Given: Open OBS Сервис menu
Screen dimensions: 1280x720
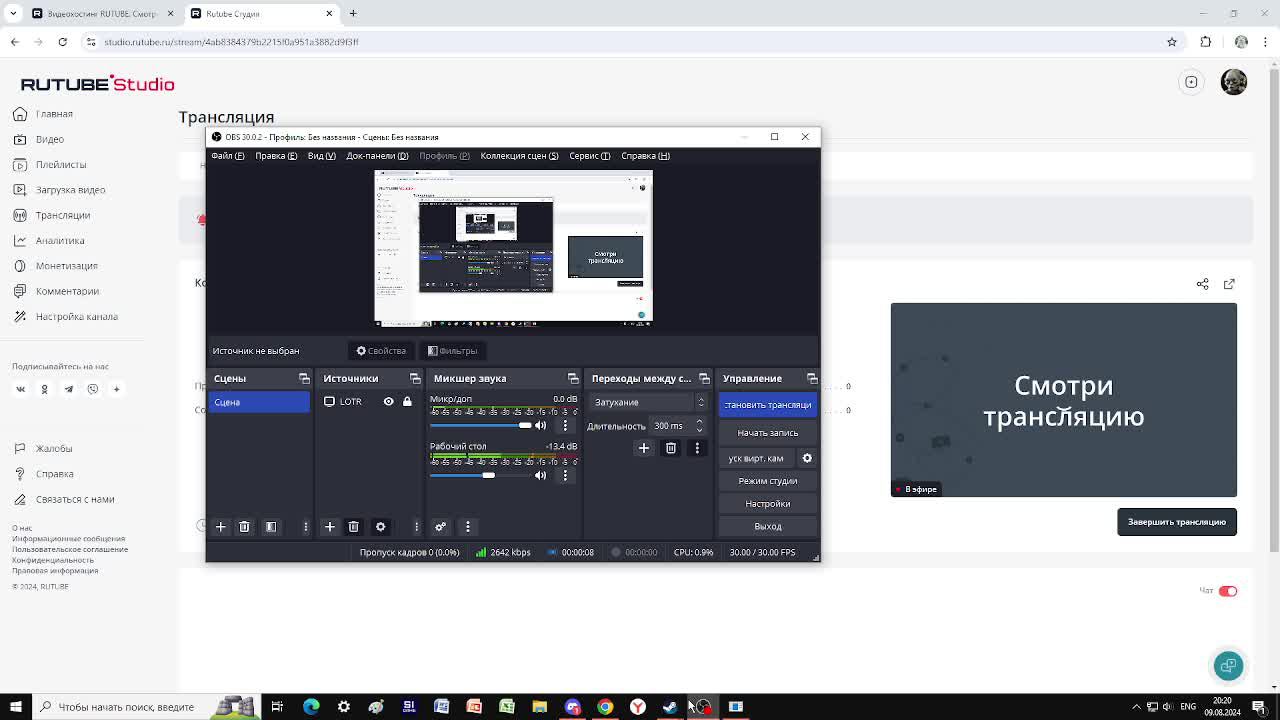Looking at the screenshot, I should (590, 156).
